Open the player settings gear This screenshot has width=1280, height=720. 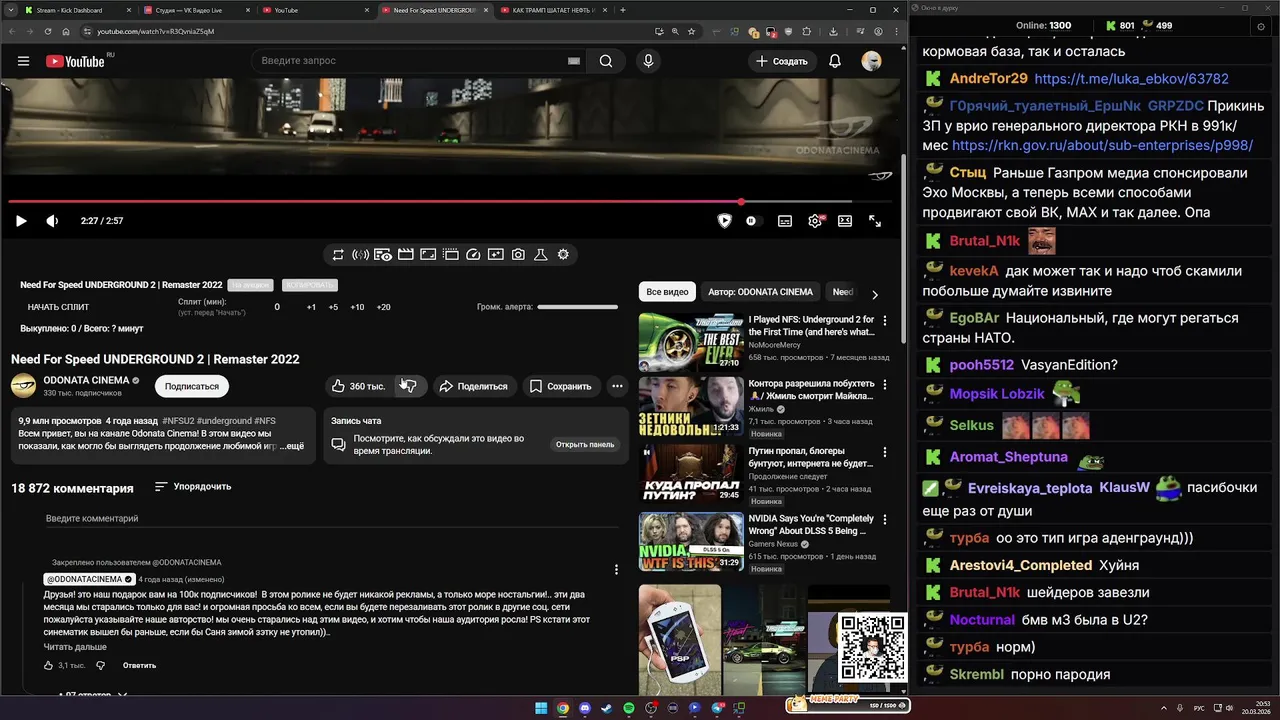(x=815, y=221)
